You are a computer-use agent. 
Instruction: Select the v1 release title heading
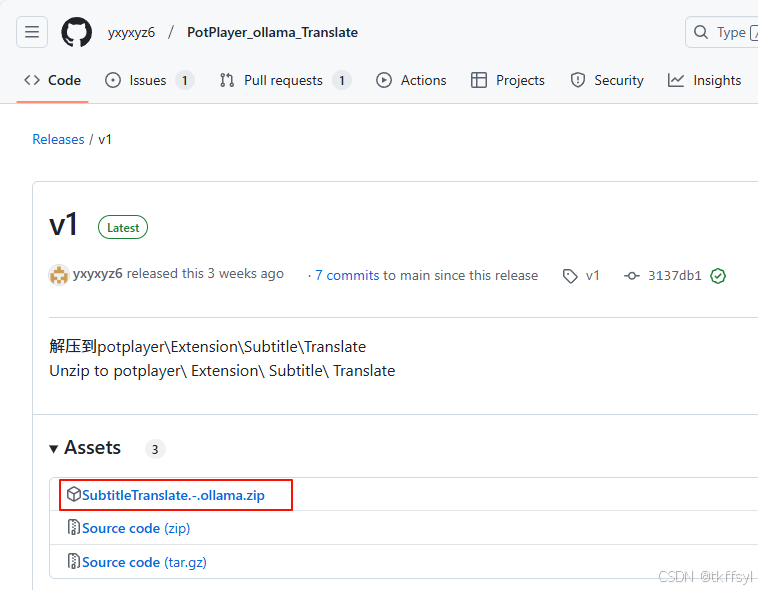point(63,225)
